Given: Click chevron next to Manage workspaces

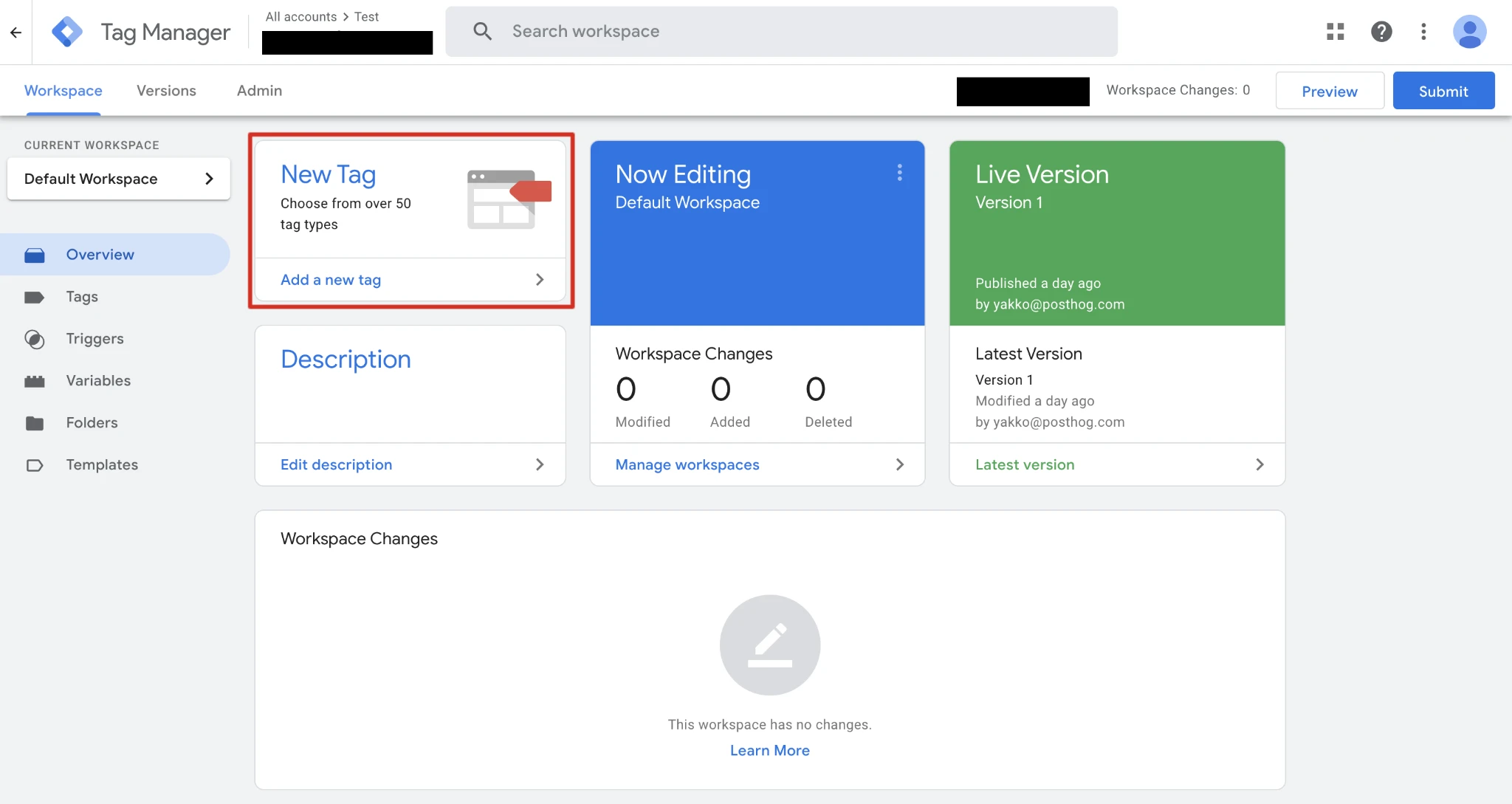Looking at the screenshot, I should pos(899,464).
